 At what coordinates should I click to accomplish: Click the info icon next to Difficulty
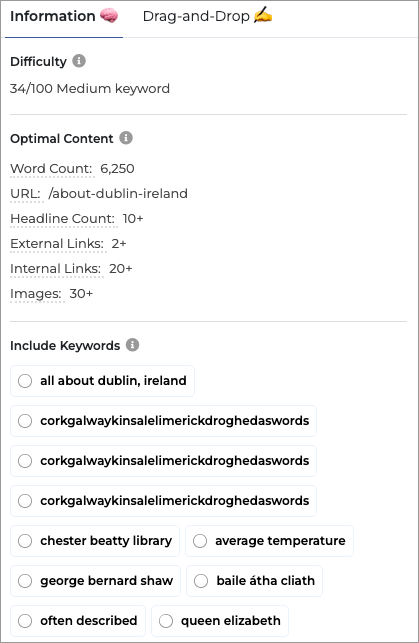79,61
